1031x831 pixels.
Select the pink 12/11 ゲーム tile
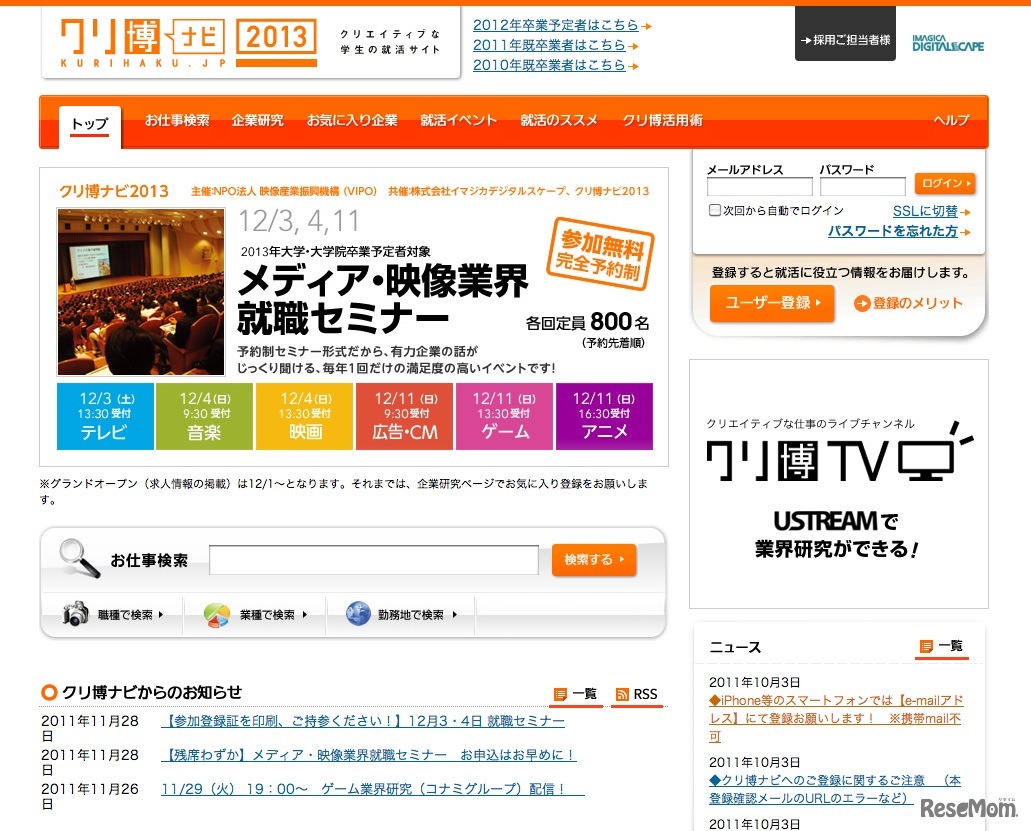point(504,416)
